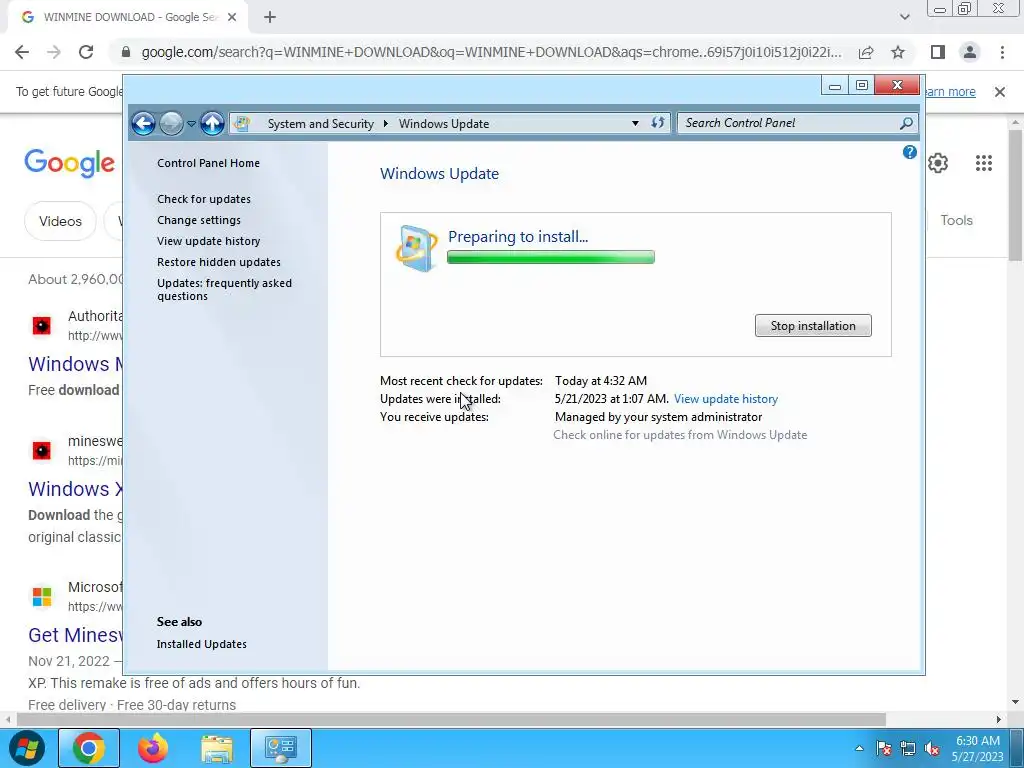Viewport: 1024px width, 768px height.
Task: Click Chrome icon in taskbar
Action: click(89, 748)
